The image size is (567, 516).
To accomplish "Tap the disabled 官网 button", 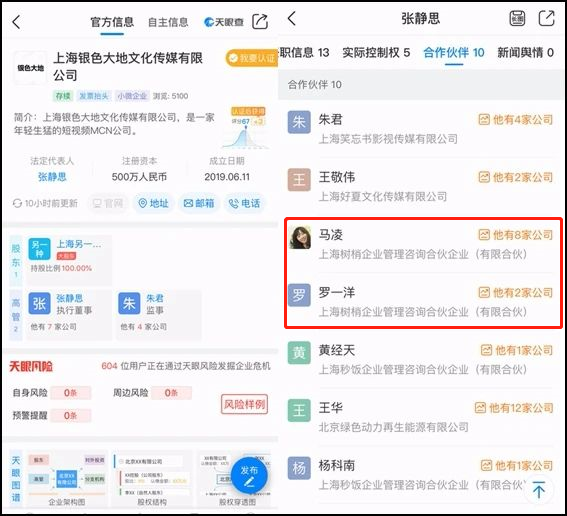I will (x=108, y=204).
